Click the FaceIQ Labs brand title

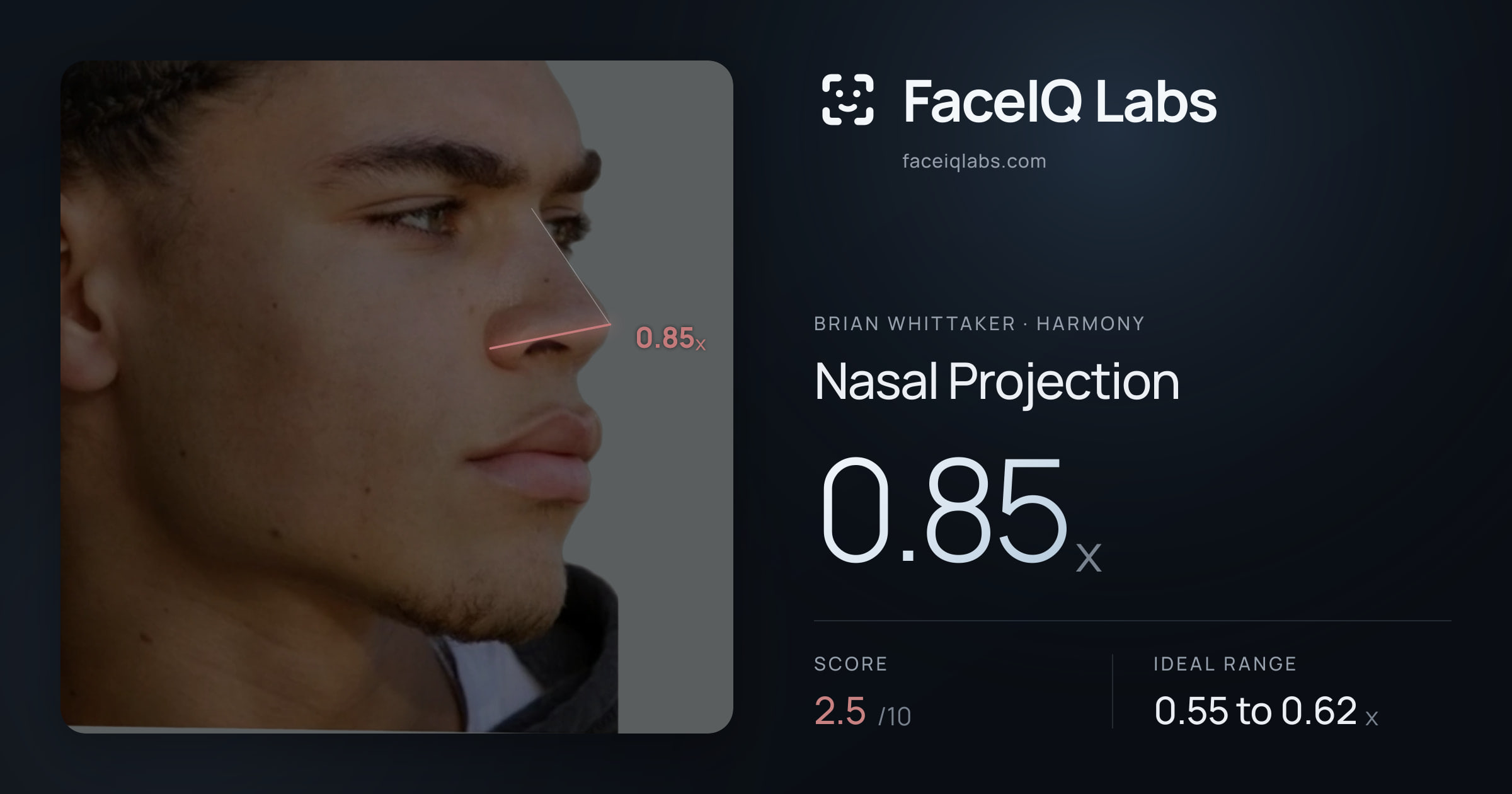1060,101
